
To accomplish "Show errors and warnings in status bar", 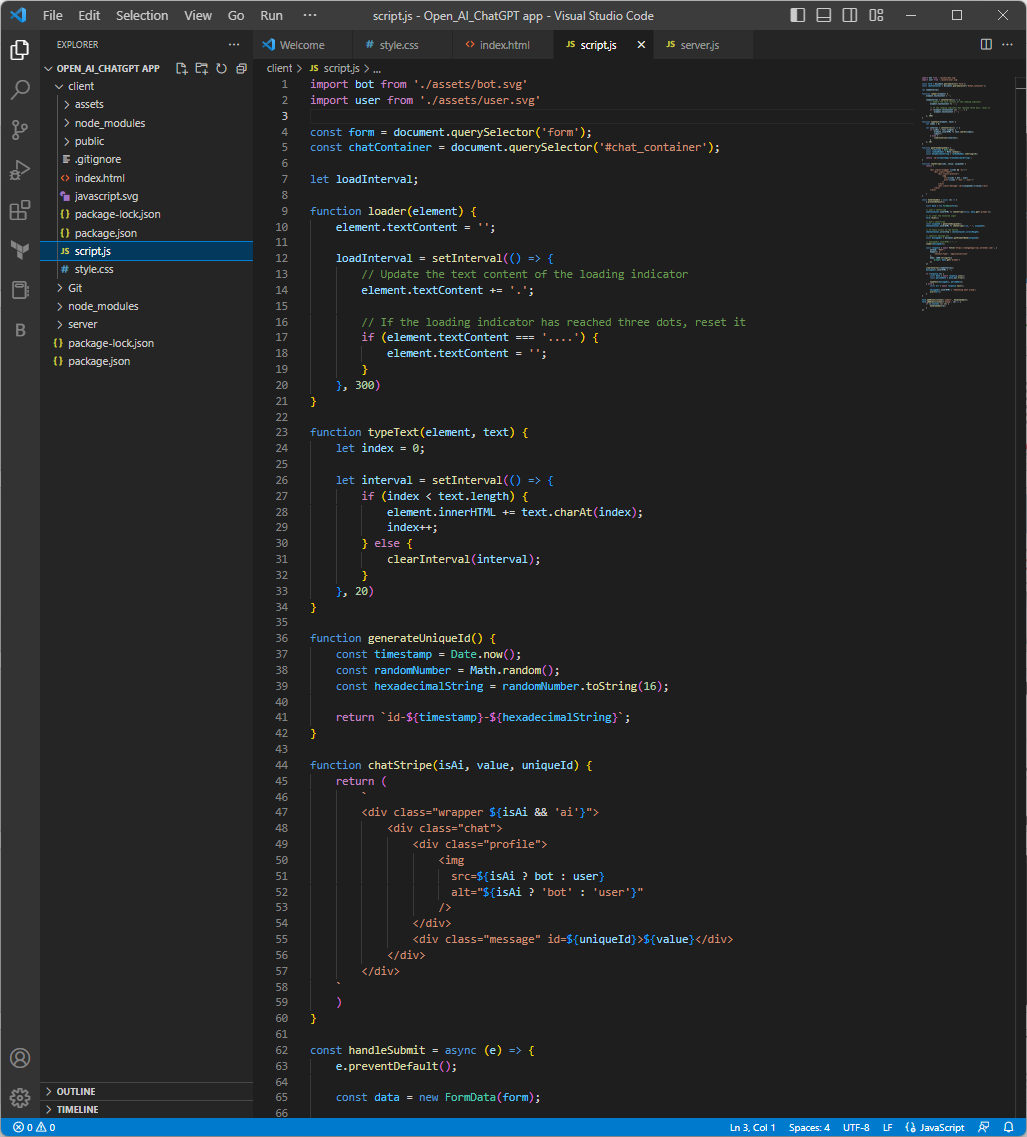I will pyautogui.click(x=34, y=1128).
